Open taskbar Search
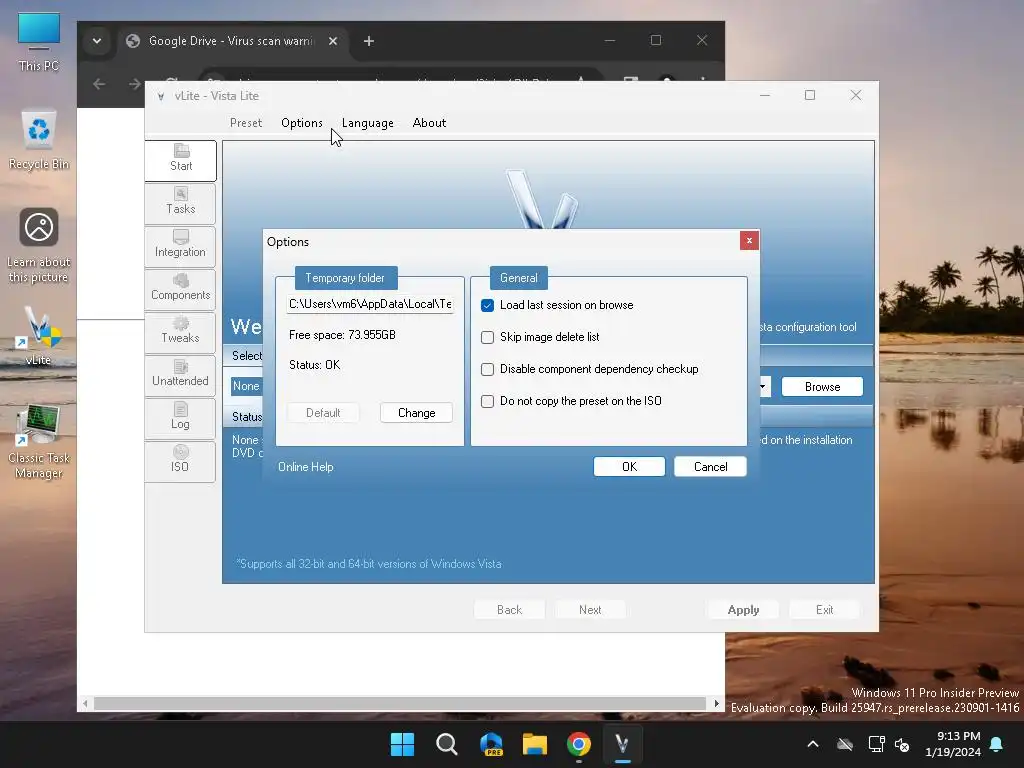The image size is (1024, 768). tap(447, 744)
